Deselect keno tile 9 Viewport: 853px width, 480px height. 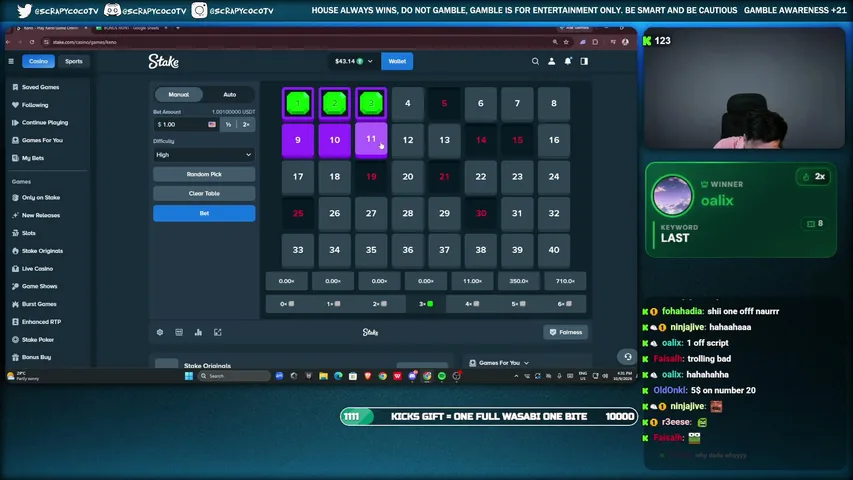[x=298, y=140]
